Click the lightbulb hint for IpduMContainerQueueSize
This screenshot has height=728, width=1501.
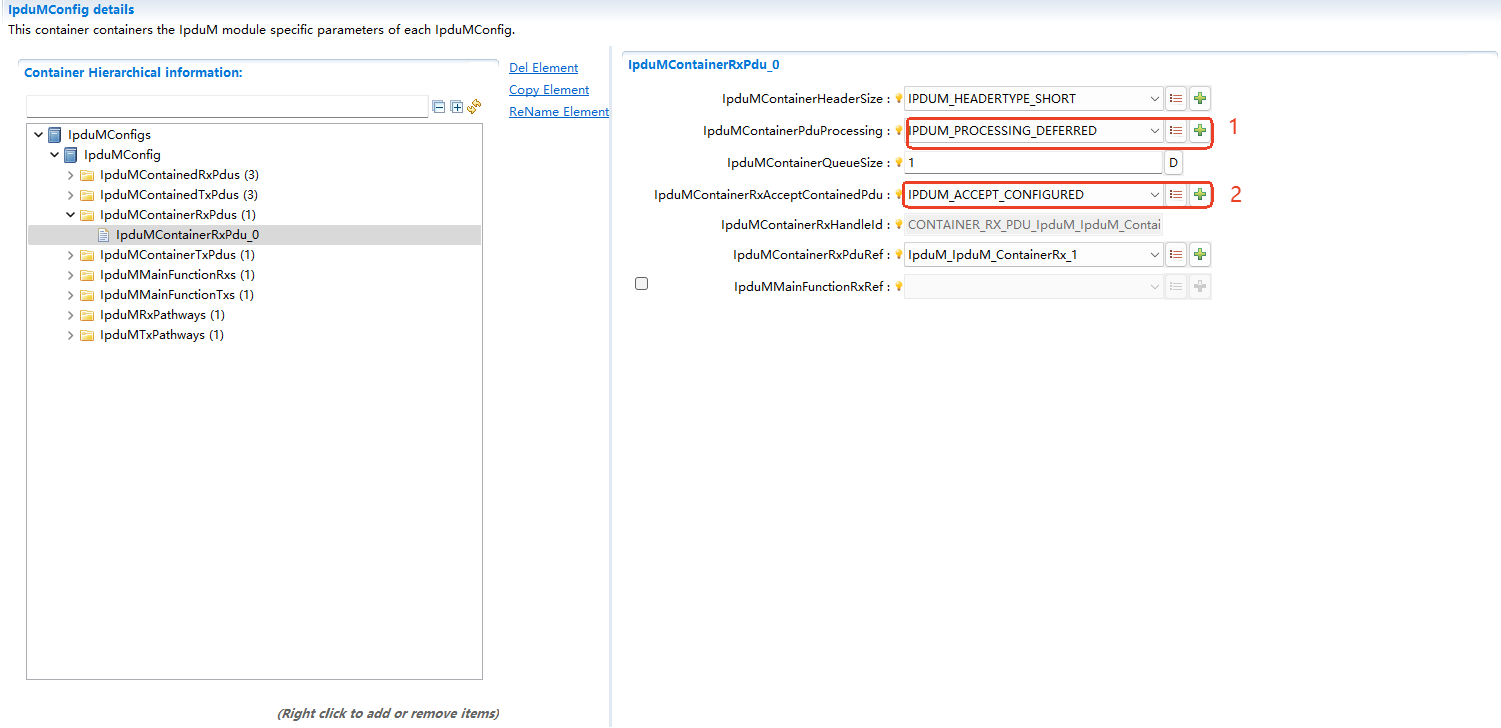click(x=898, y=163)
